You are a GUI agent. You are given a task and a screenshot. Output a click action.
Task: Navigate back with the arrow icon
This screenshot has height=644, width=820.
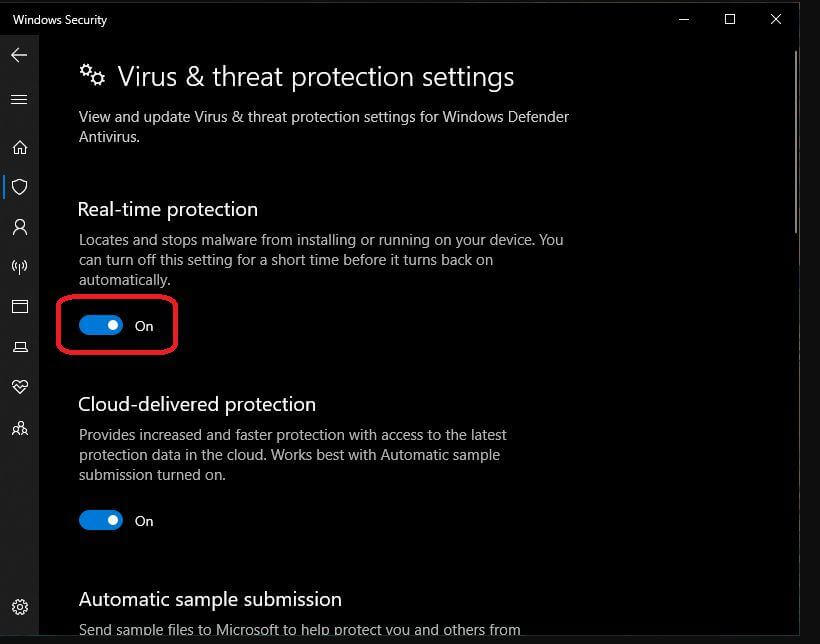pyautogui.click(x=17, y=55)
